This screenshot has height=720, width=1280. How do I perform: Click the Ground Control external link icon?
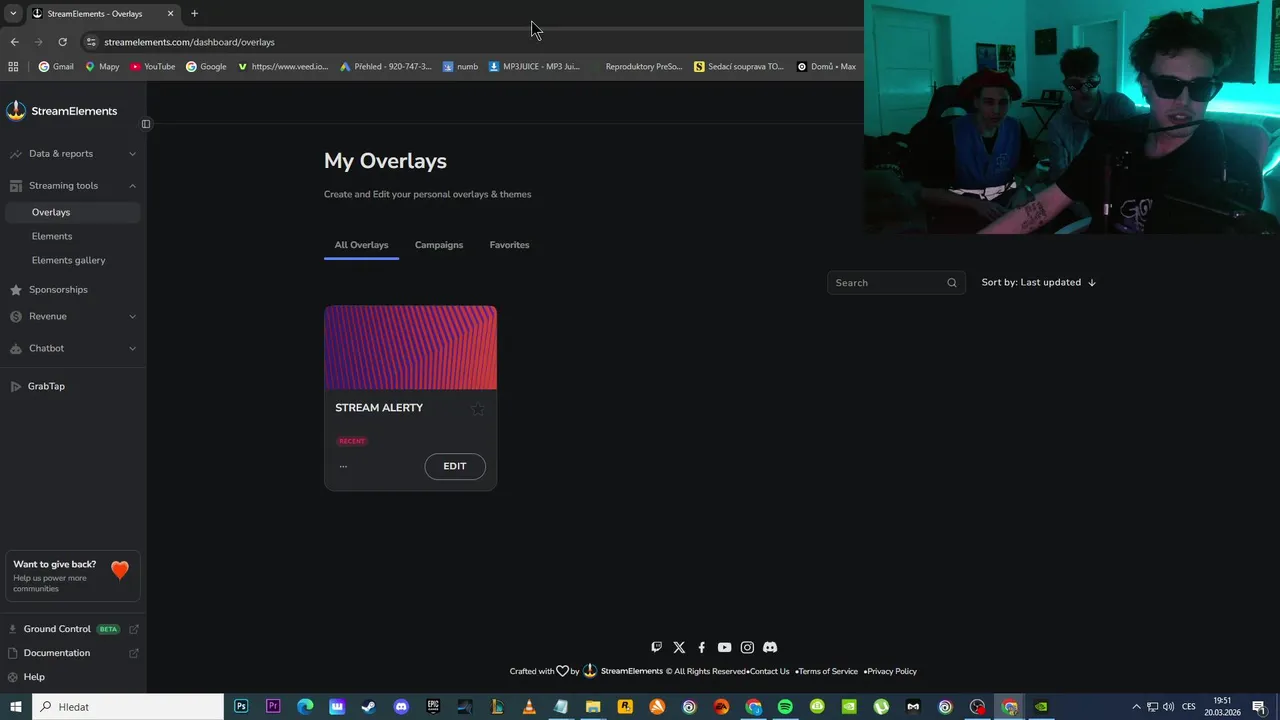point(134,629)
